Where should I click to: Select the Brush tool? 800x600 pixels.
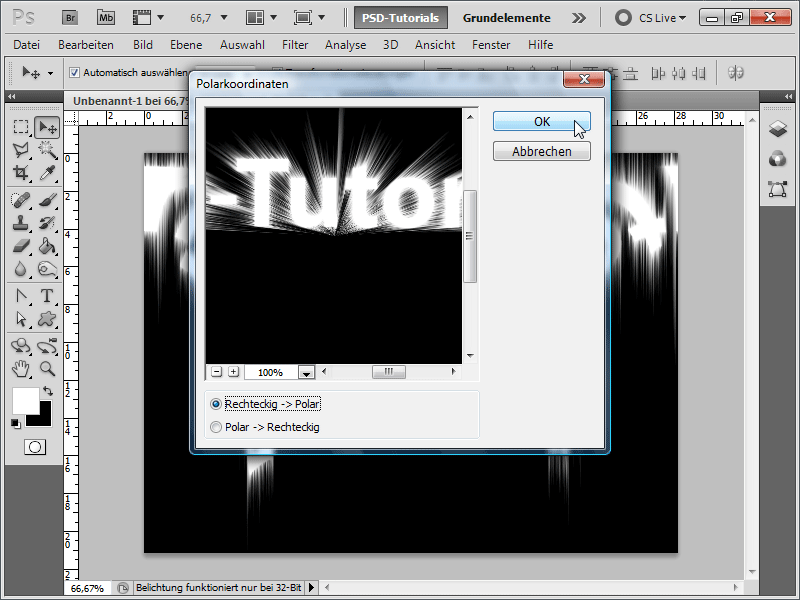coord(47,201)
